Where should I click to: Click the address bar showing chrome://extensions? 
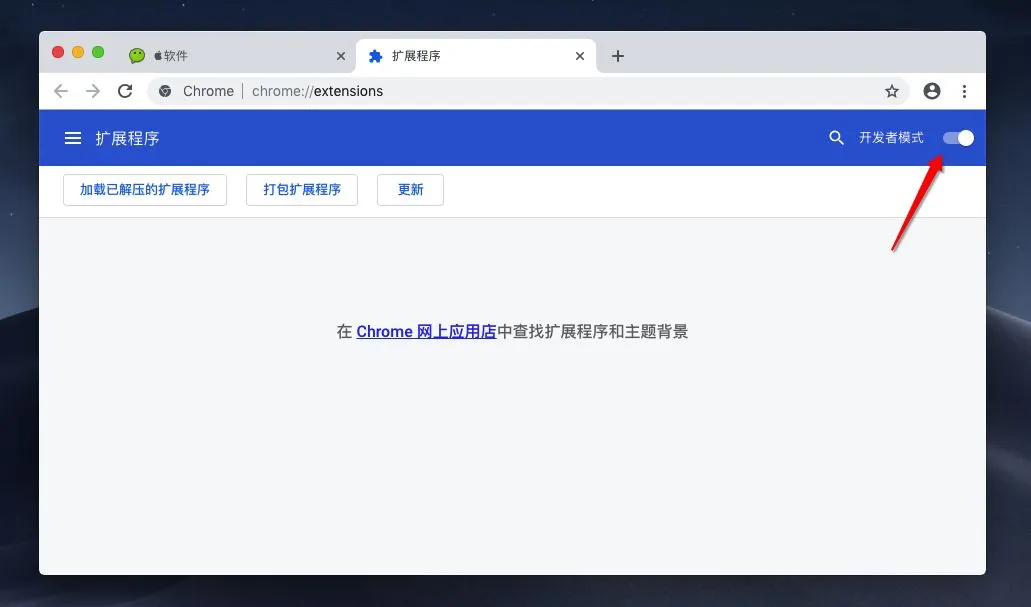(528, 91)
